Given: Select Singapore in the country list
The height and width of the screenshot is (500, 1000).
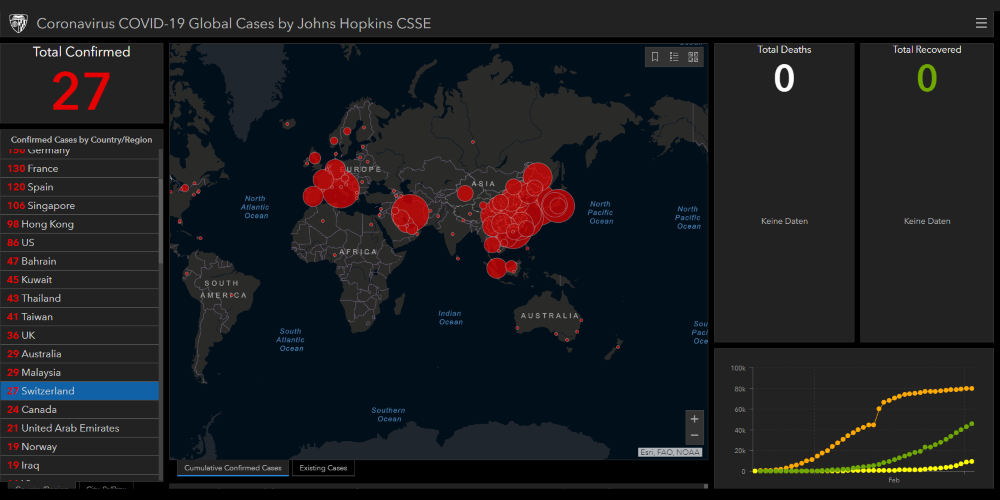Looking at the screenshot, I should point(80,205).
